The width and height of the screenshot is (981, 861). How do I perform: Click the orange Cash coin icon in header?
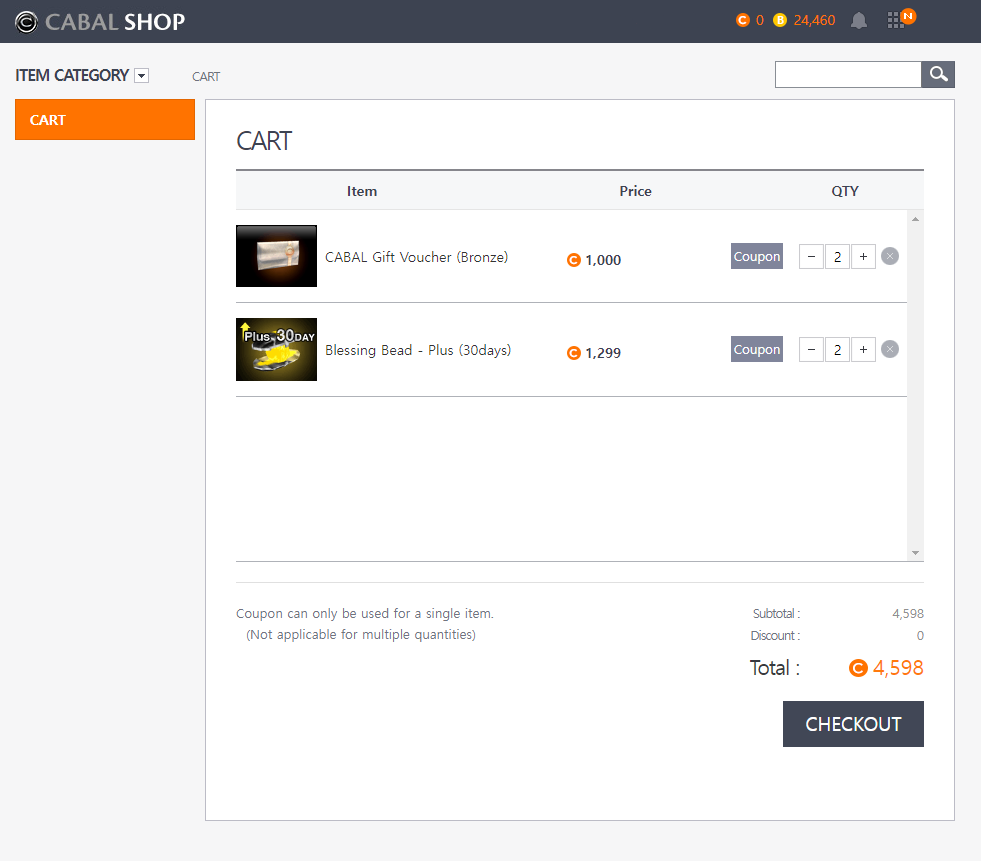pyautogui.click(x=743, y=20)
